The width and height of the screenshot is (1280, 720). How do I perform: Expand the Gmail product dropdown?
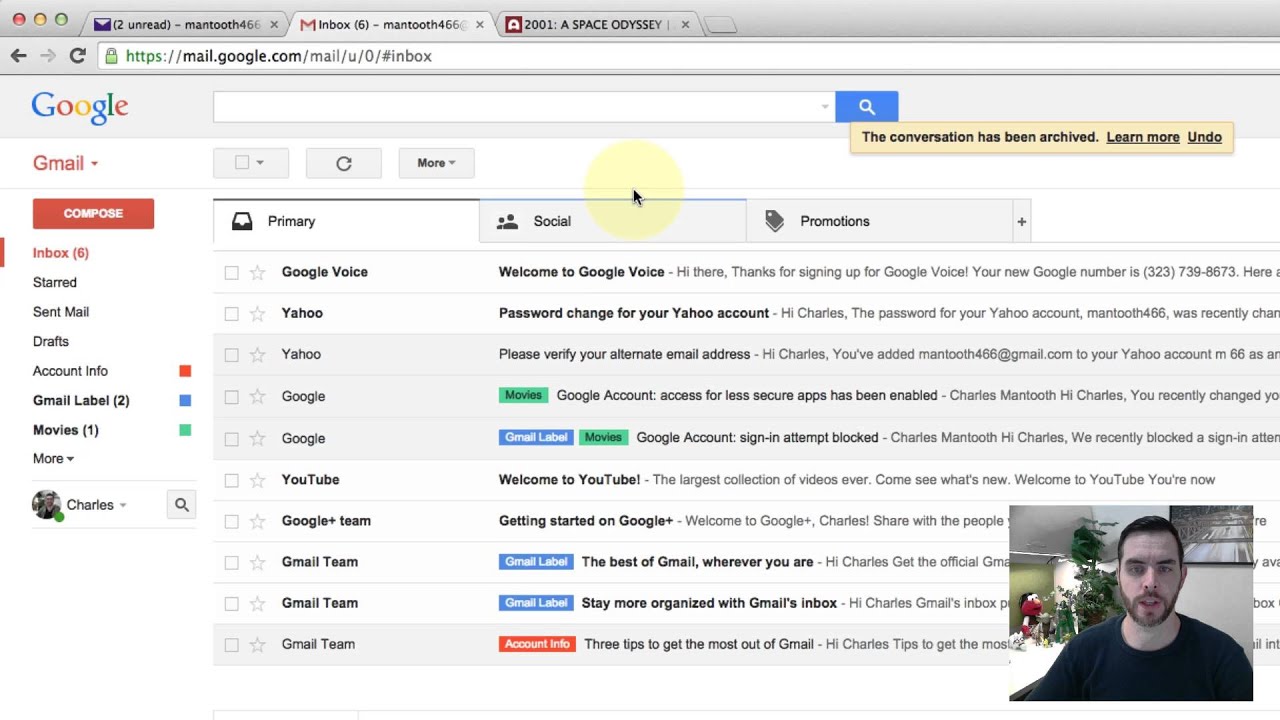(66, 164)
